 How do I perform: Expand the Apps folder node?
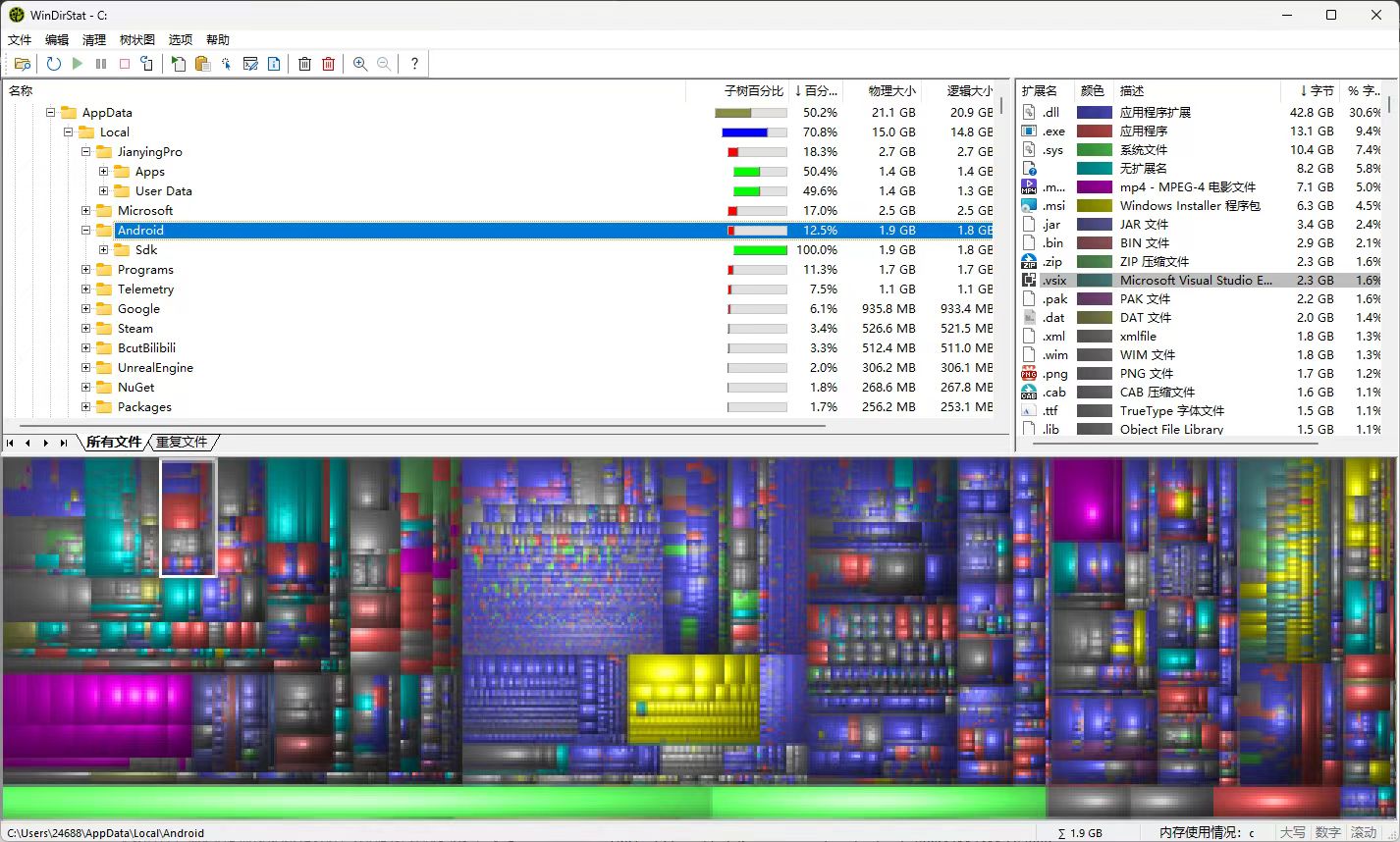(104, 172)
